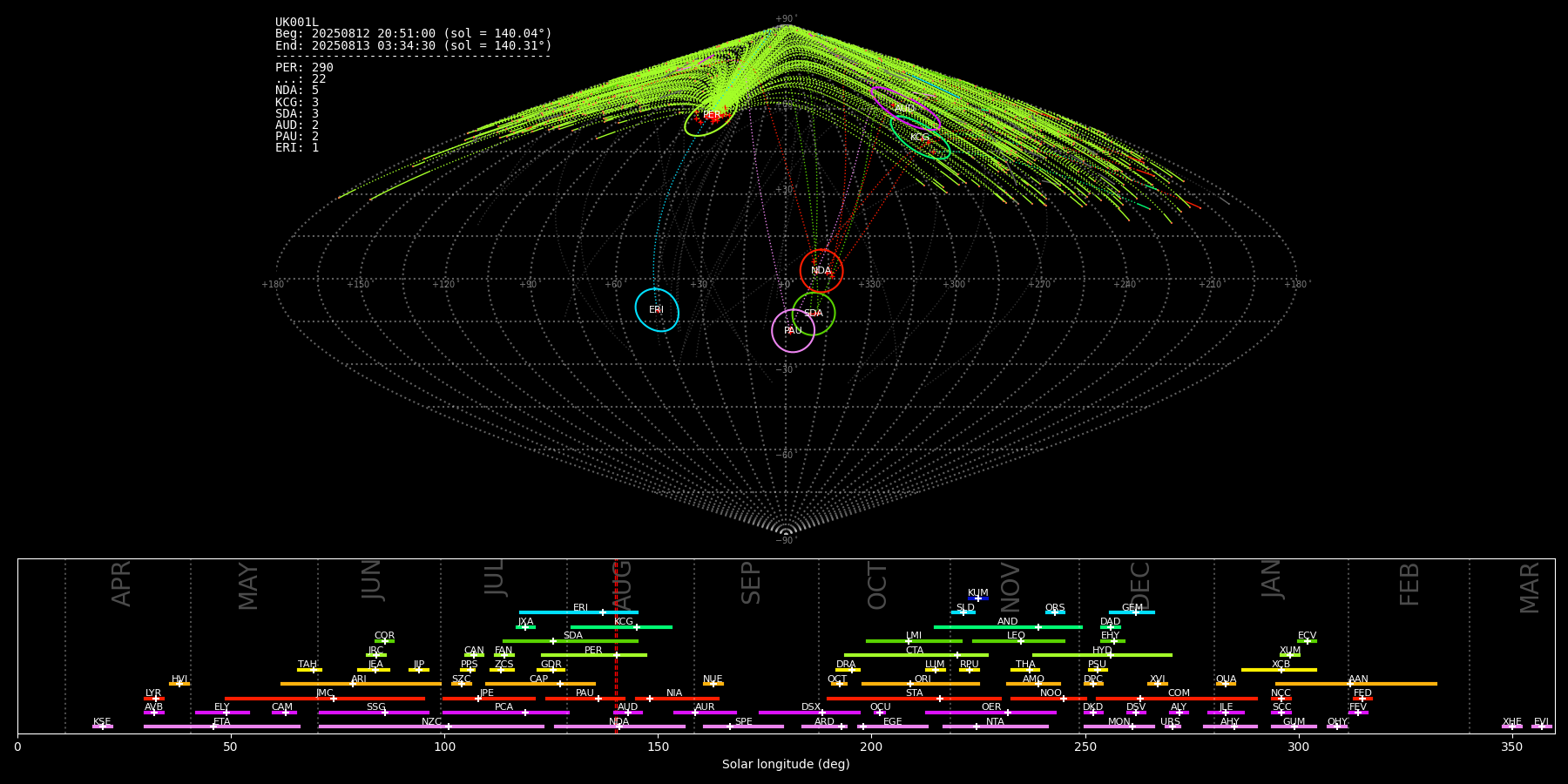The image size is (1568, 784).
Task: Click the LYR shower label in timeline
Action: tap(153, 693)
